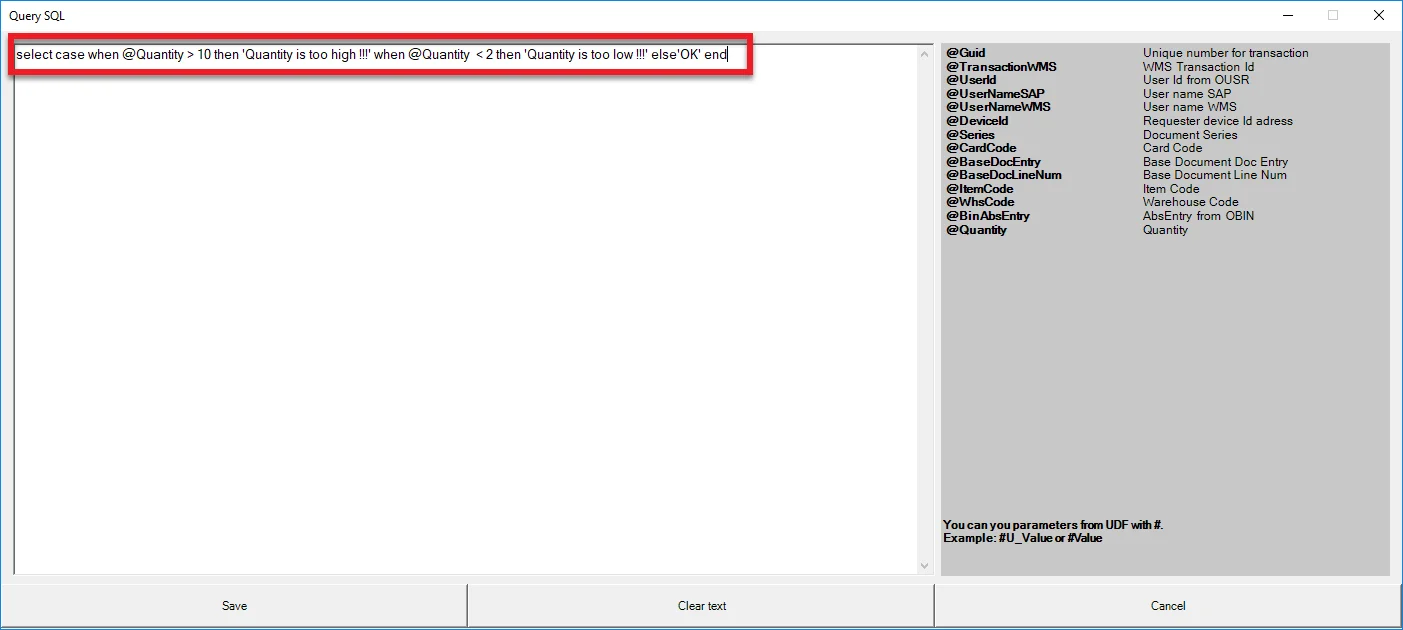Cancel the Query SQL dialog
This screenshot has height=630, width=1403.
1168,606
